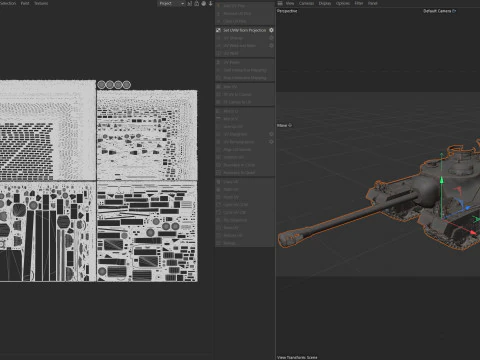The image size is (480, 360).
Task: Choose the Remove UV Pins command
Action: 245,14
